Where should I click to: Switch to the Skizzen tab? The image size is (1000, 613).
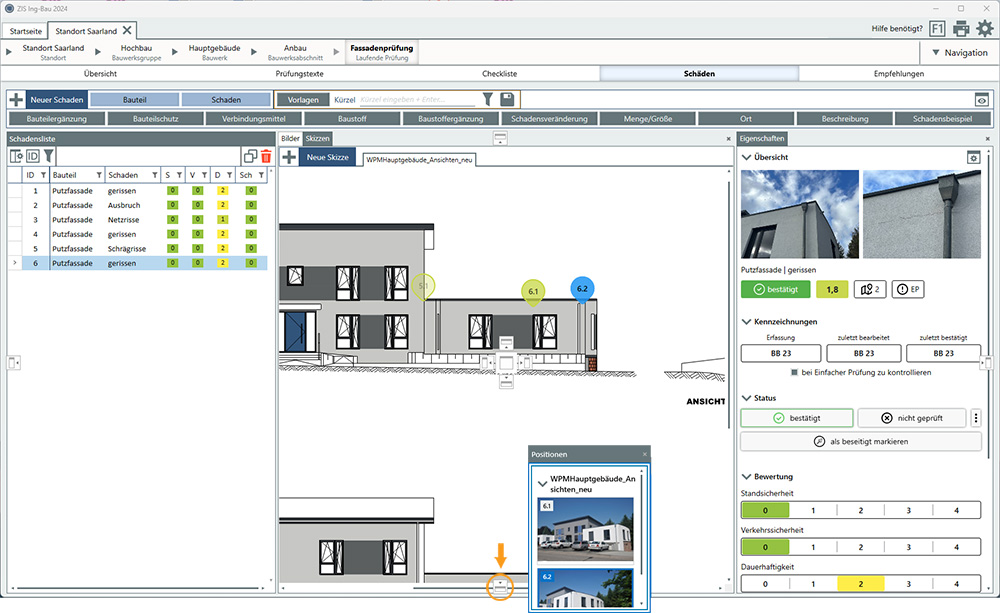[x=318, y=139]
